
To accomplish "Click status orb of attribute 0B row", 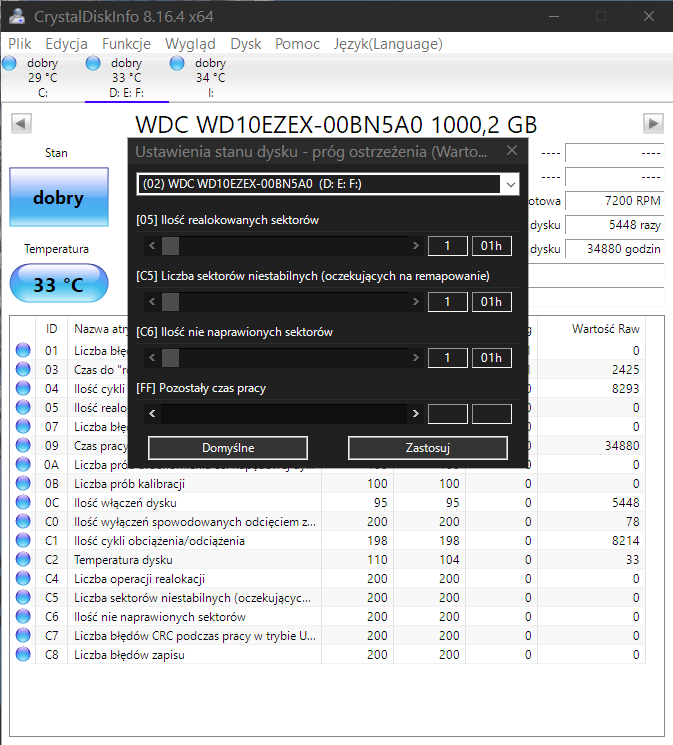I will tap(23, 483).
